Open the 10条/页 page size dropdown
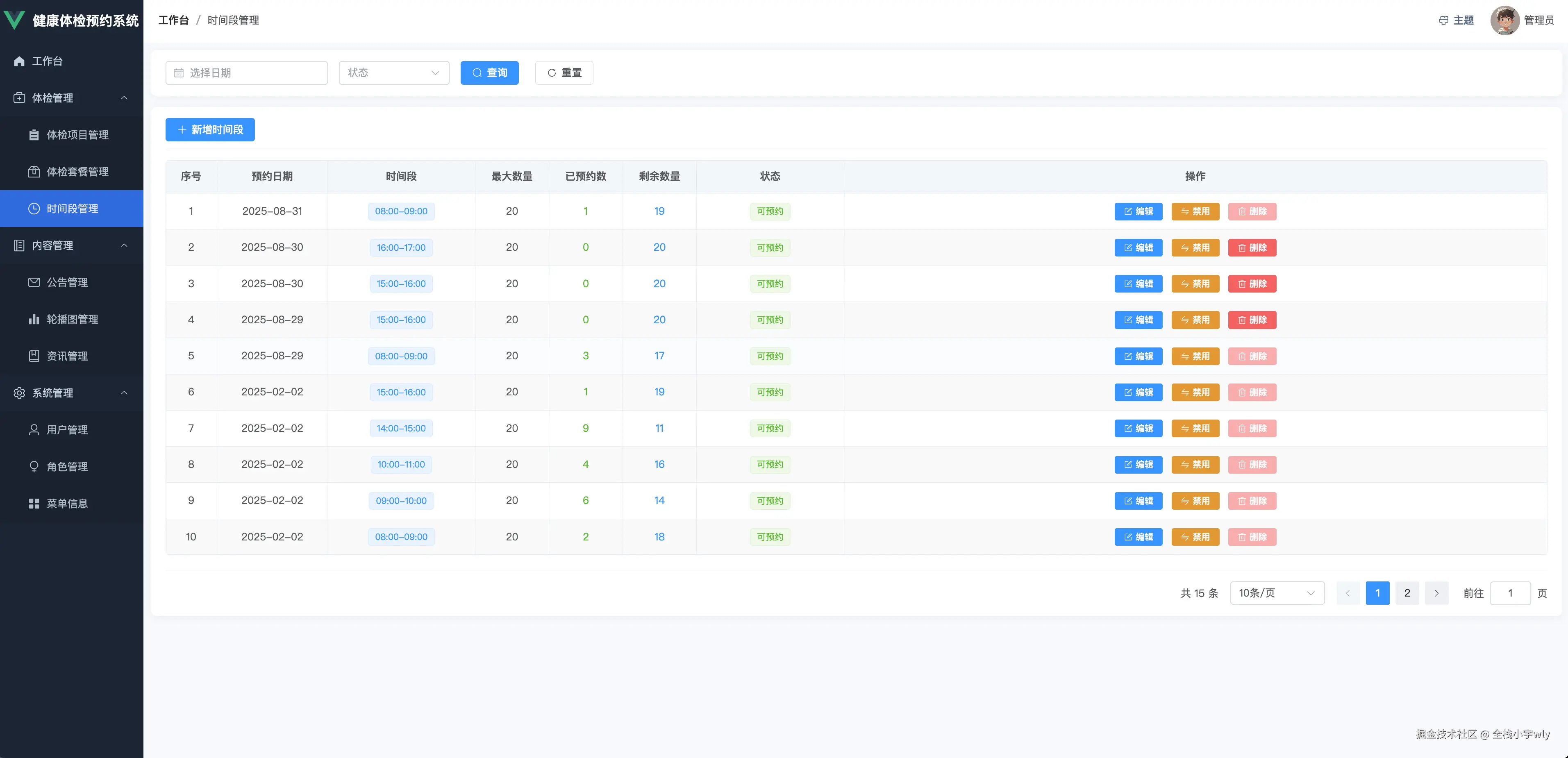This screenshot has width=1568, height=758. tap(1277, 593)
